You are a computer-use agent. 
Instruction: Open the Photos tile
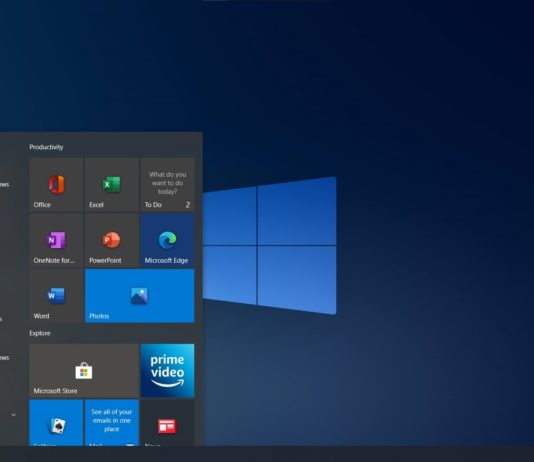[x=140, y=296]
